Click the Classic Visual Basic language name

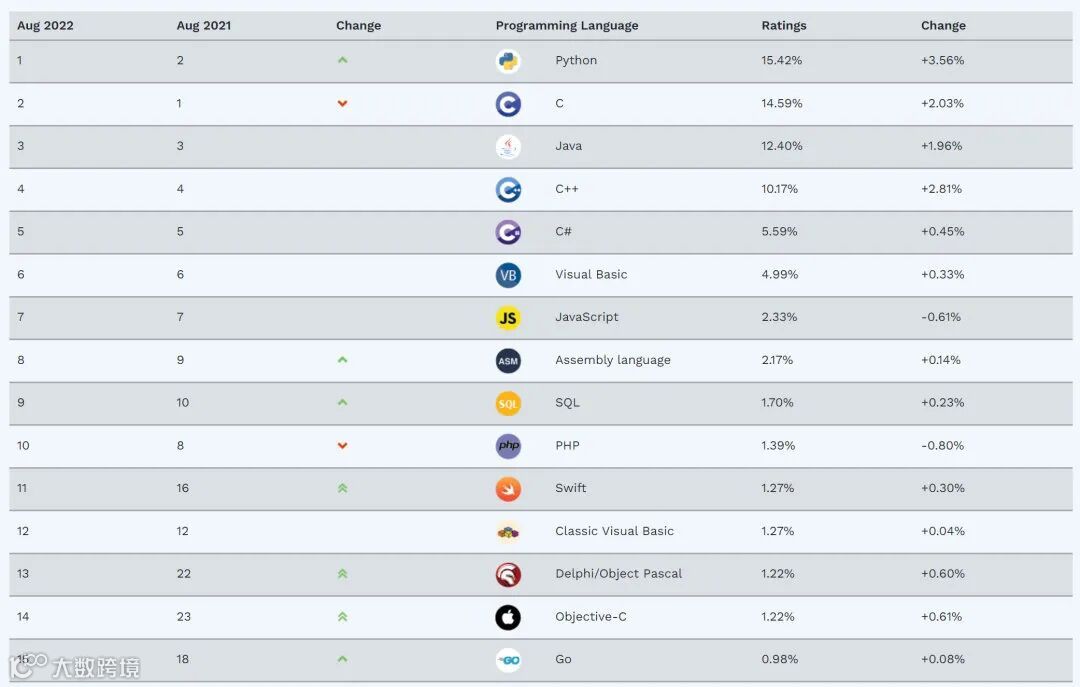614,531
